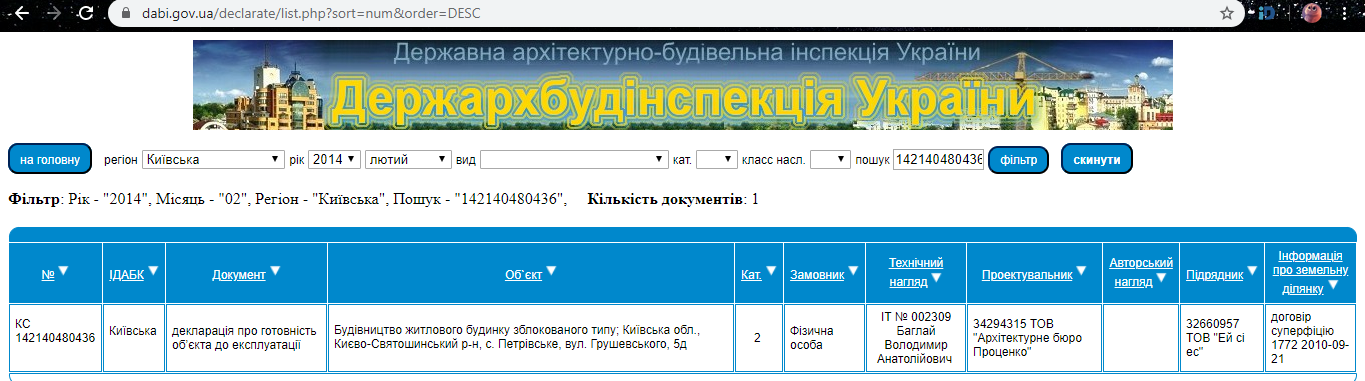The height and width of the screenshot is (381, 1365).
Task: Sort by Замовник column arrow
Action: click(854, 271)
